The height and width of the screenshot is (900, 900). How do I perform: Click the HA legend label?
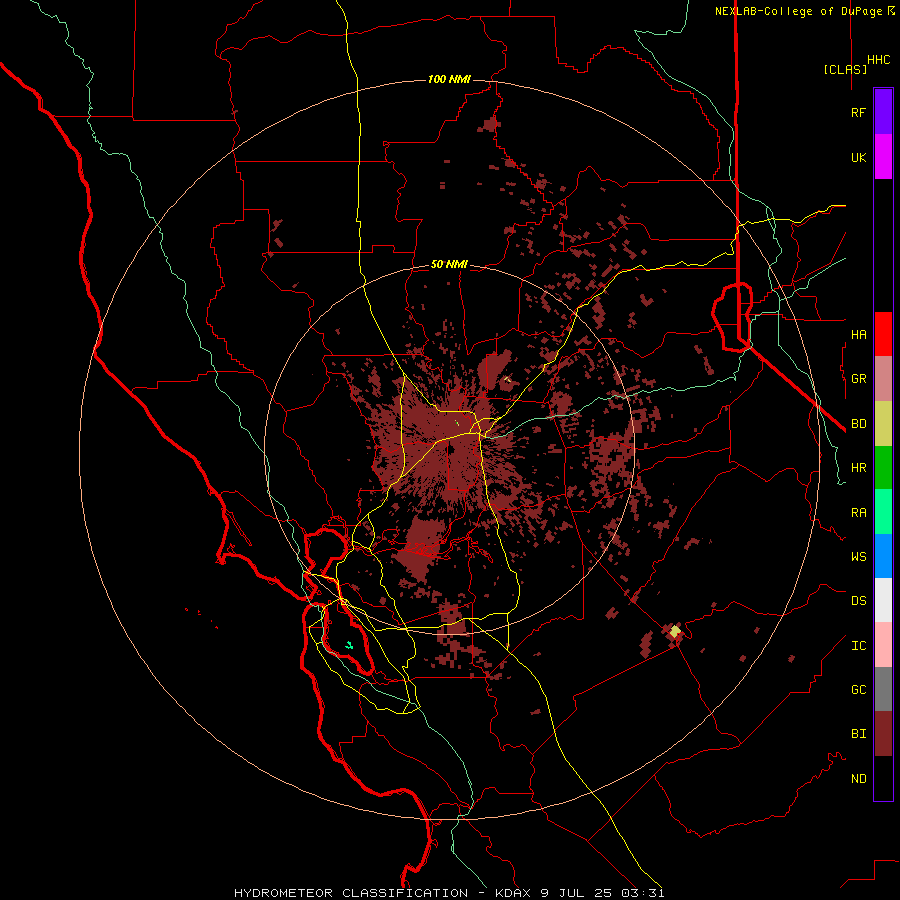pos(858,334)
